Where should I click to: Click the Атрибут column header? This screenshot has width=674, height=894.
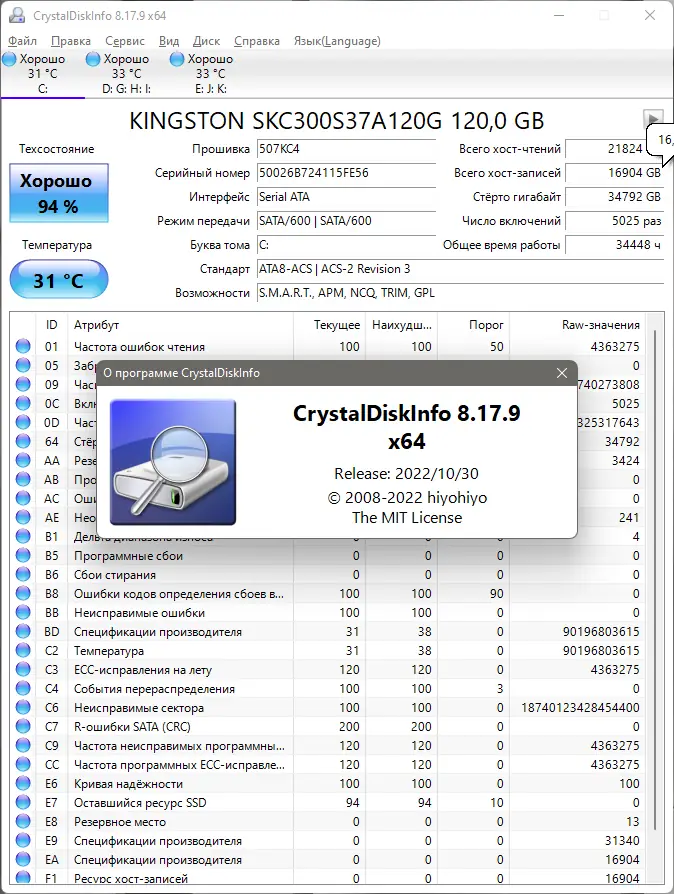tap(180, 325)
